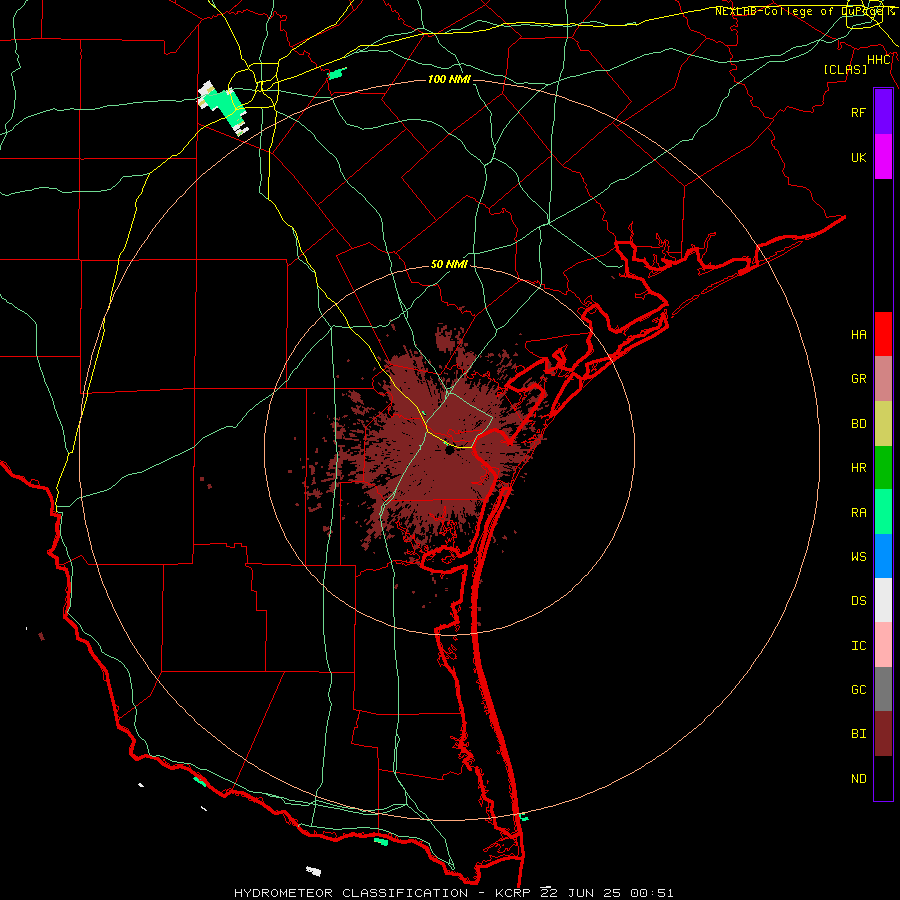The height and width of the screenshot is (900, 900).
Task: Click the RA legend label
Action: [x=859, y=513]
